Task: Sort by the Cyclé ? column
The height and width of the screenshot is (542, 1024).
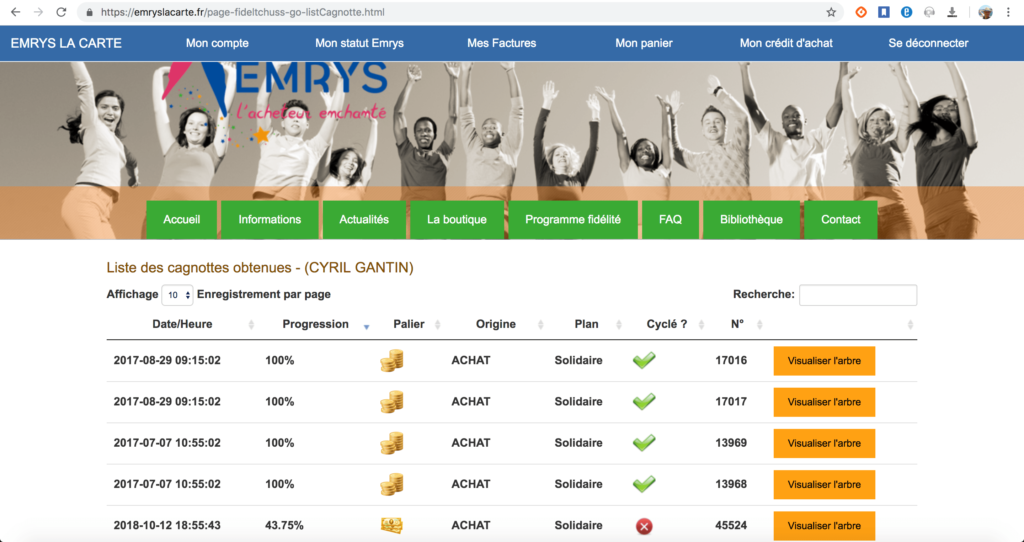Action: tap(667, 324)
